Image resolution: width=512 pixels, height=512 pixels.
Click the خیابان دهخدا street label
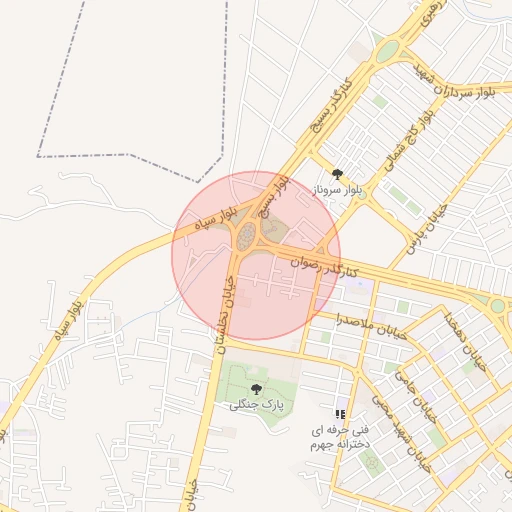click(466, 342)
